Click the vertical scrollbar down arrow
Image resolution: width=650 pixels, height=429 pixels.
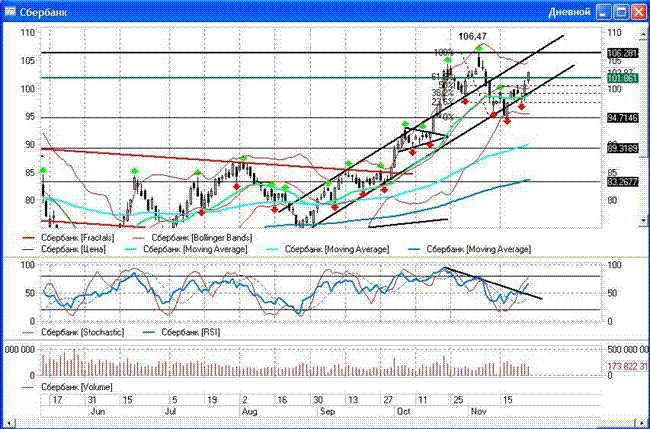pos(644,221)
